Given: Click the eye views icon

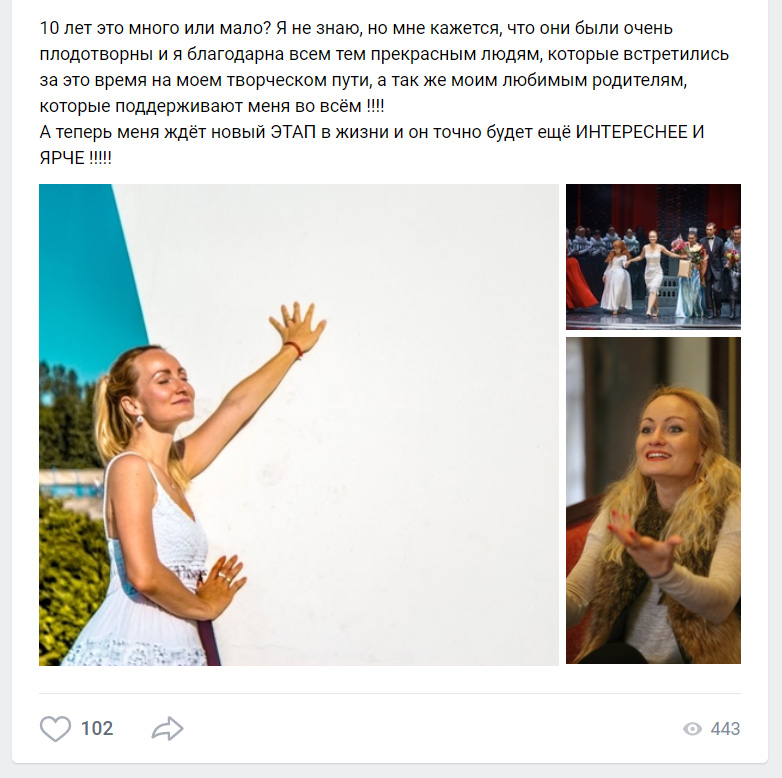Looking at the screenshot, I should click(692, 729).
